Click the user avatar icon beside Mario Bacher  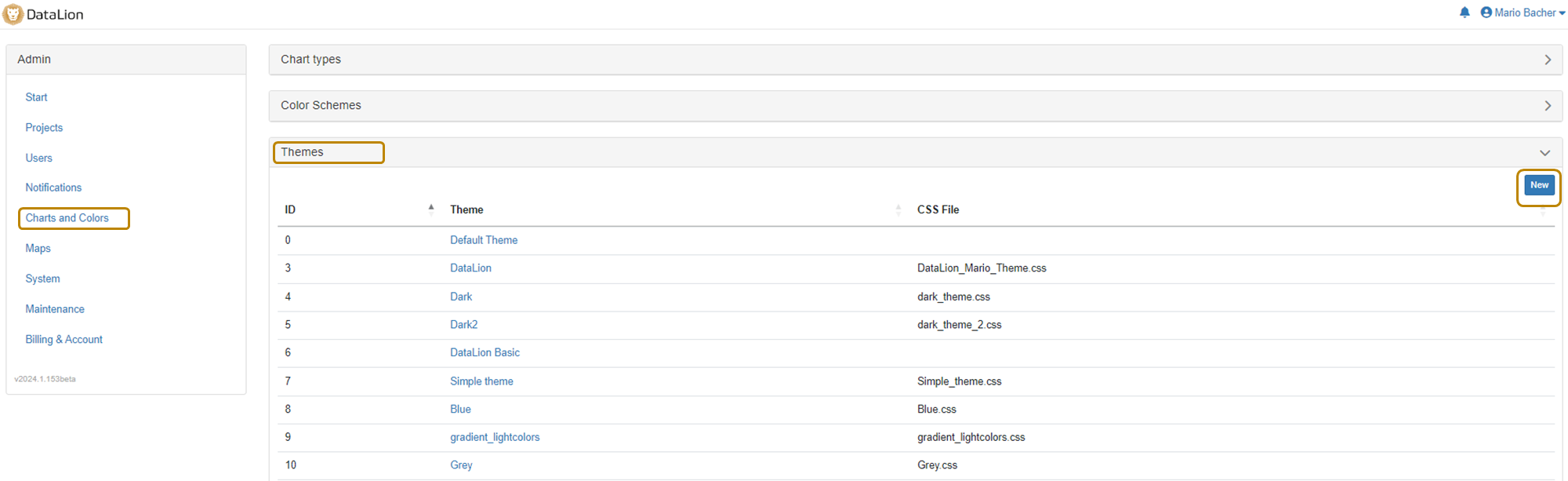(1486, 13)
